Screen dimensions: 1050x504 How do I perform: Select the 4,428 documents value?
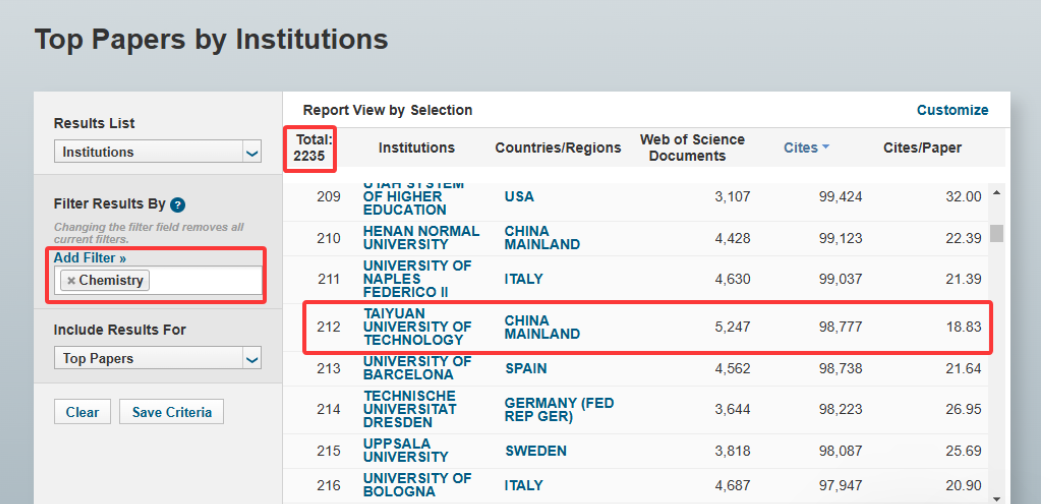click(x=732, y=238)
